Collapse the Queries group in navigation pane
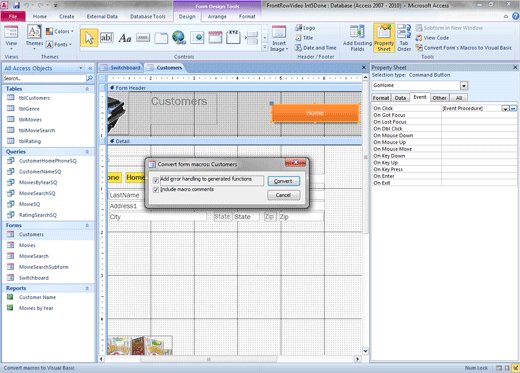520x373 pixels. [87, 152]
